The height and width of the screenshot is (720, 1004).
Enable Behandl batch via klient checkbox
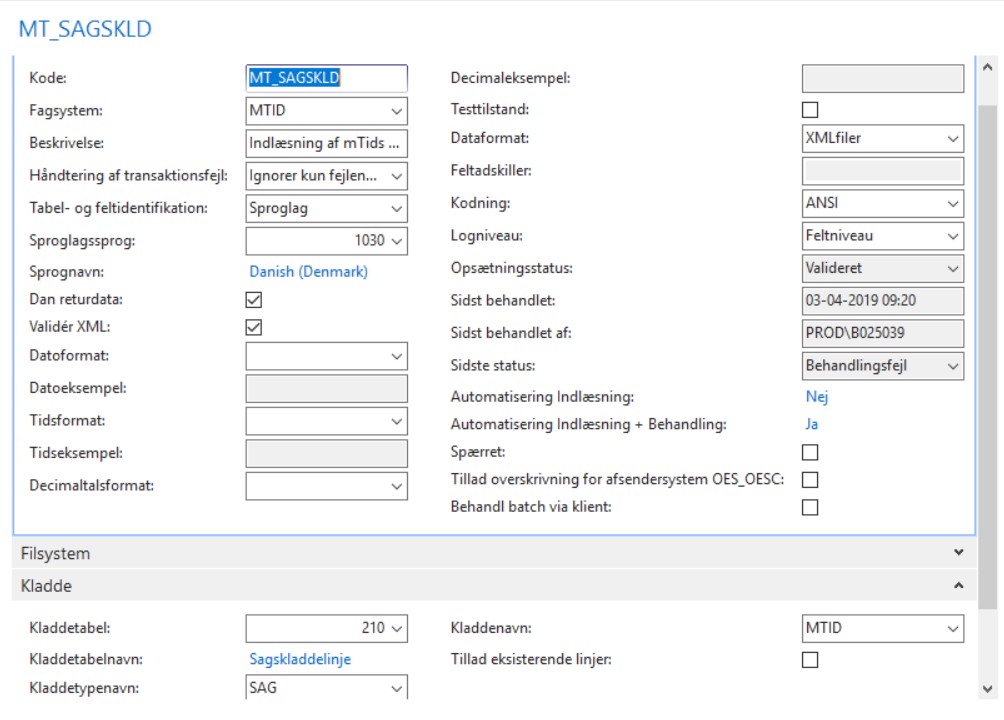(x=810, y=507)
